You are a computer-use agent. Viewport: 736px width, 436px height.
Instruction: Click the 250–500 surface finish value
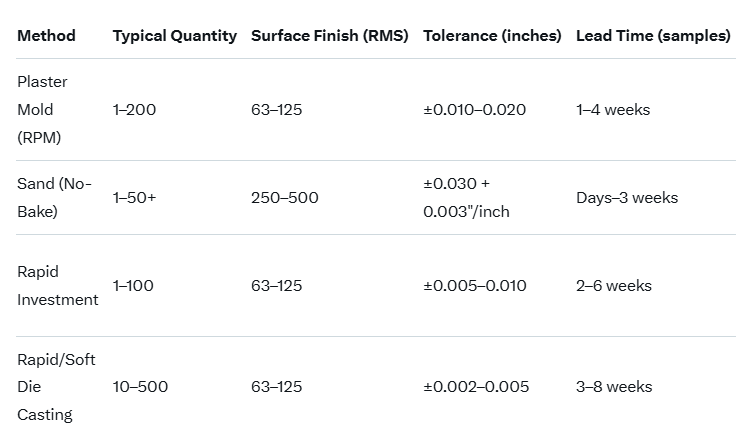(285, 198)
